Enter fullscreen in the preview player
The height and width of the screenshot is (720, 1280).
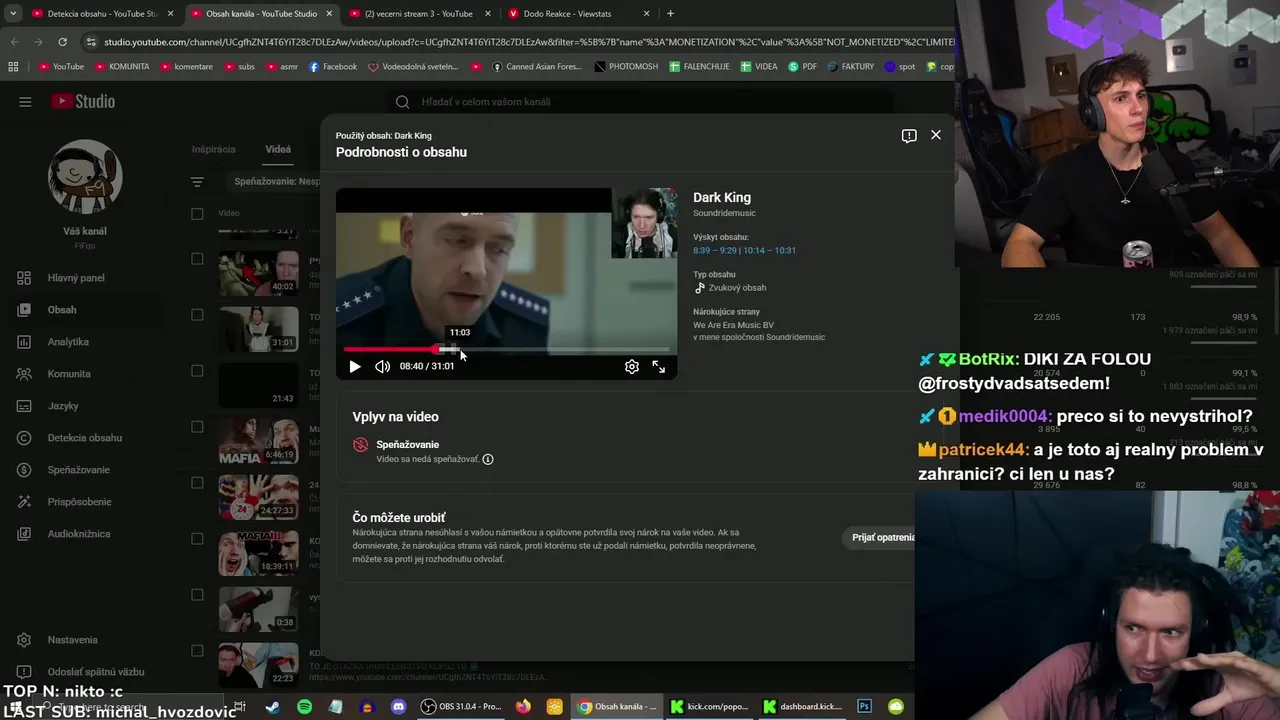click(659, 367)
